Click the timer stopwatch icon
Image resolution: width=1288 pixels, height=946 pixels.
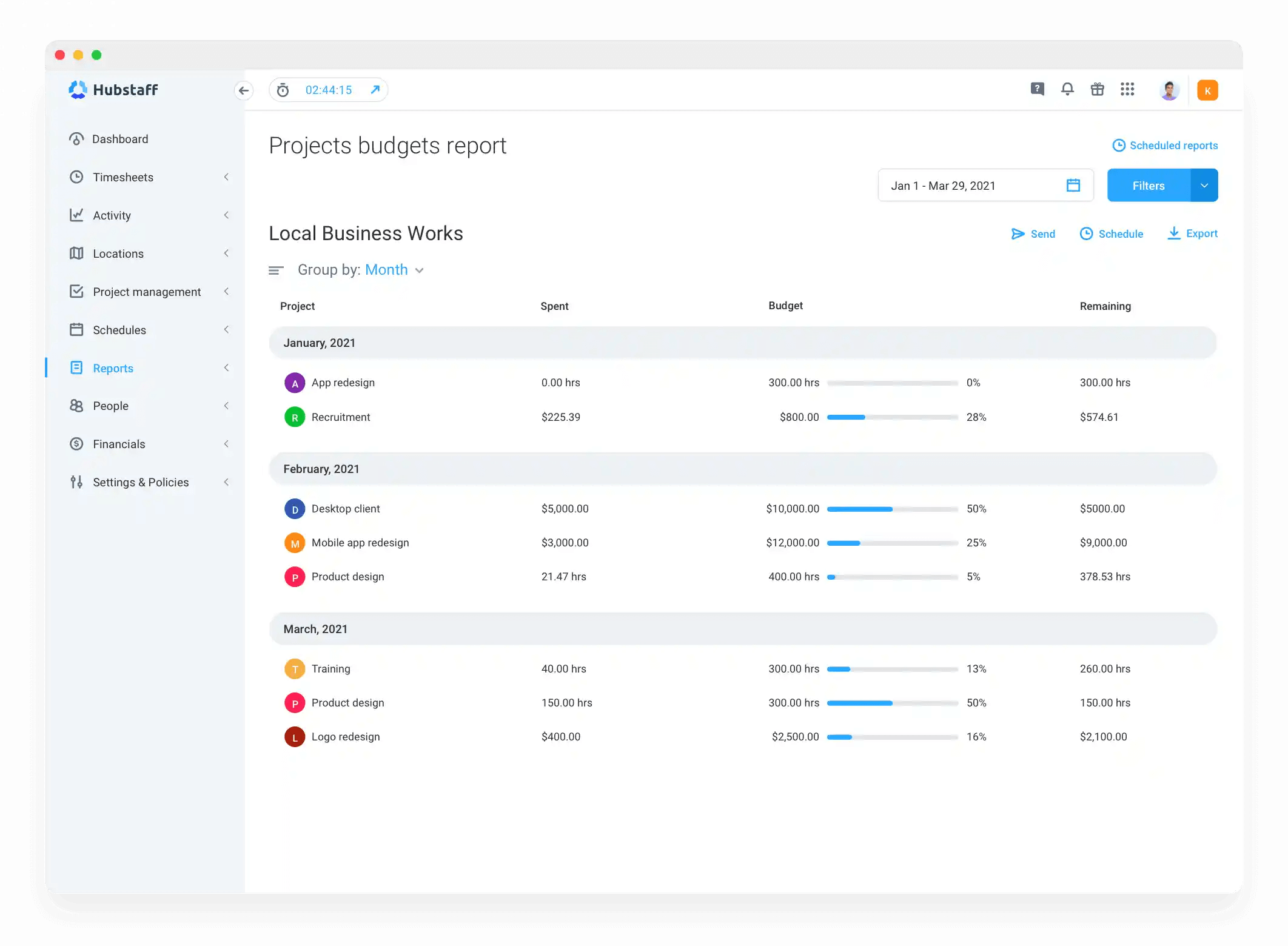pyautogui.click(x=283, y=89)
